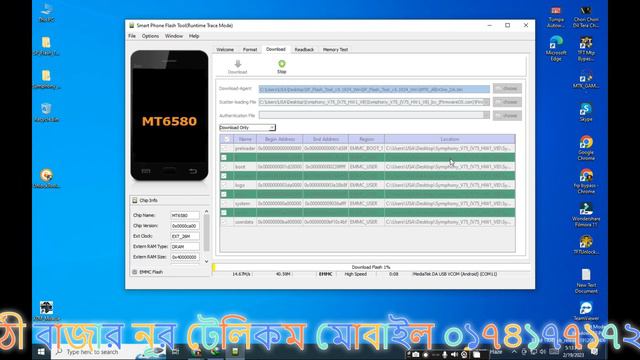The width and height of the screenshot is (640, 360).
Task: Switch to the Memory Test tab
Action: 335,50
